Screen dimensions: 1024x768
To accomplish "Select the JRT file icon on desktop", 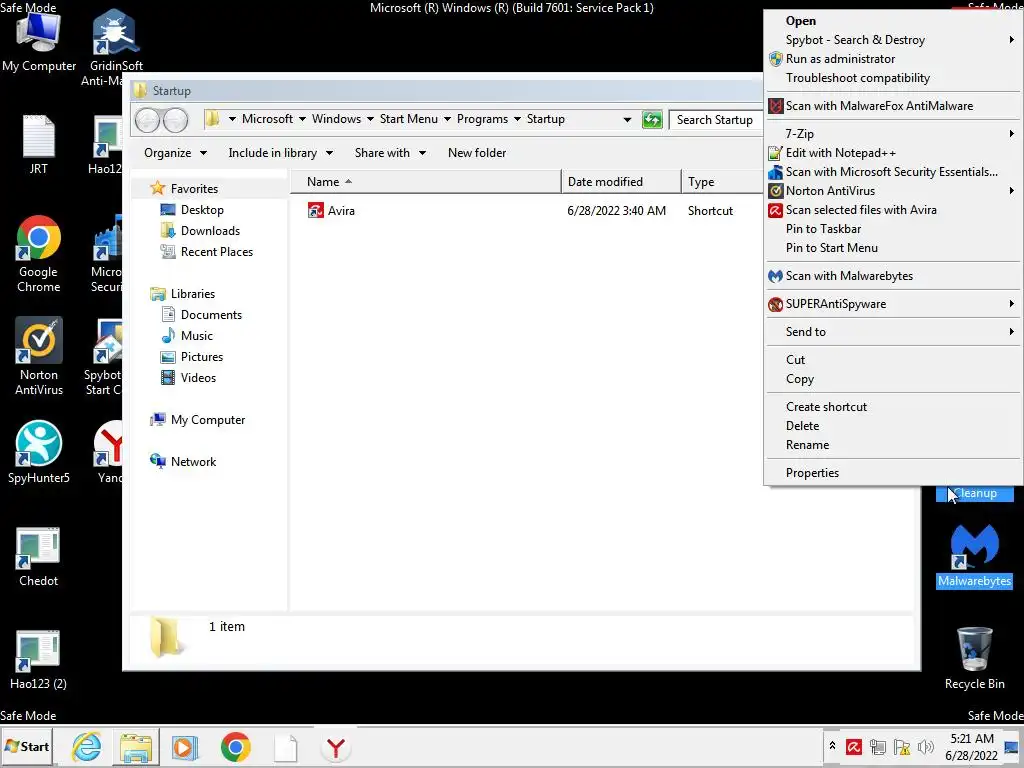I will pyautogui.click(x=39, y=144).
